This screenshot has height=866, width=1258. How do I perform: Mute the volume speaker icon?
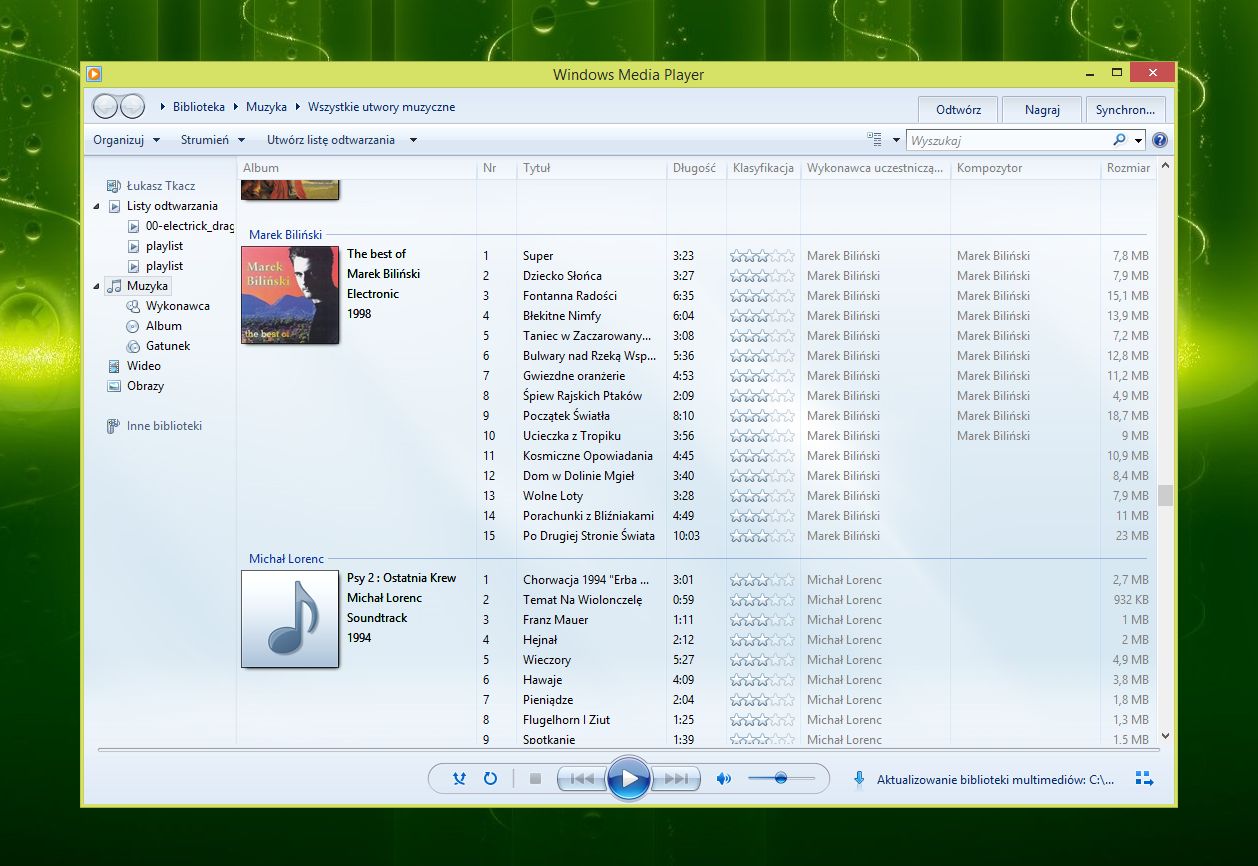[724, 778]
